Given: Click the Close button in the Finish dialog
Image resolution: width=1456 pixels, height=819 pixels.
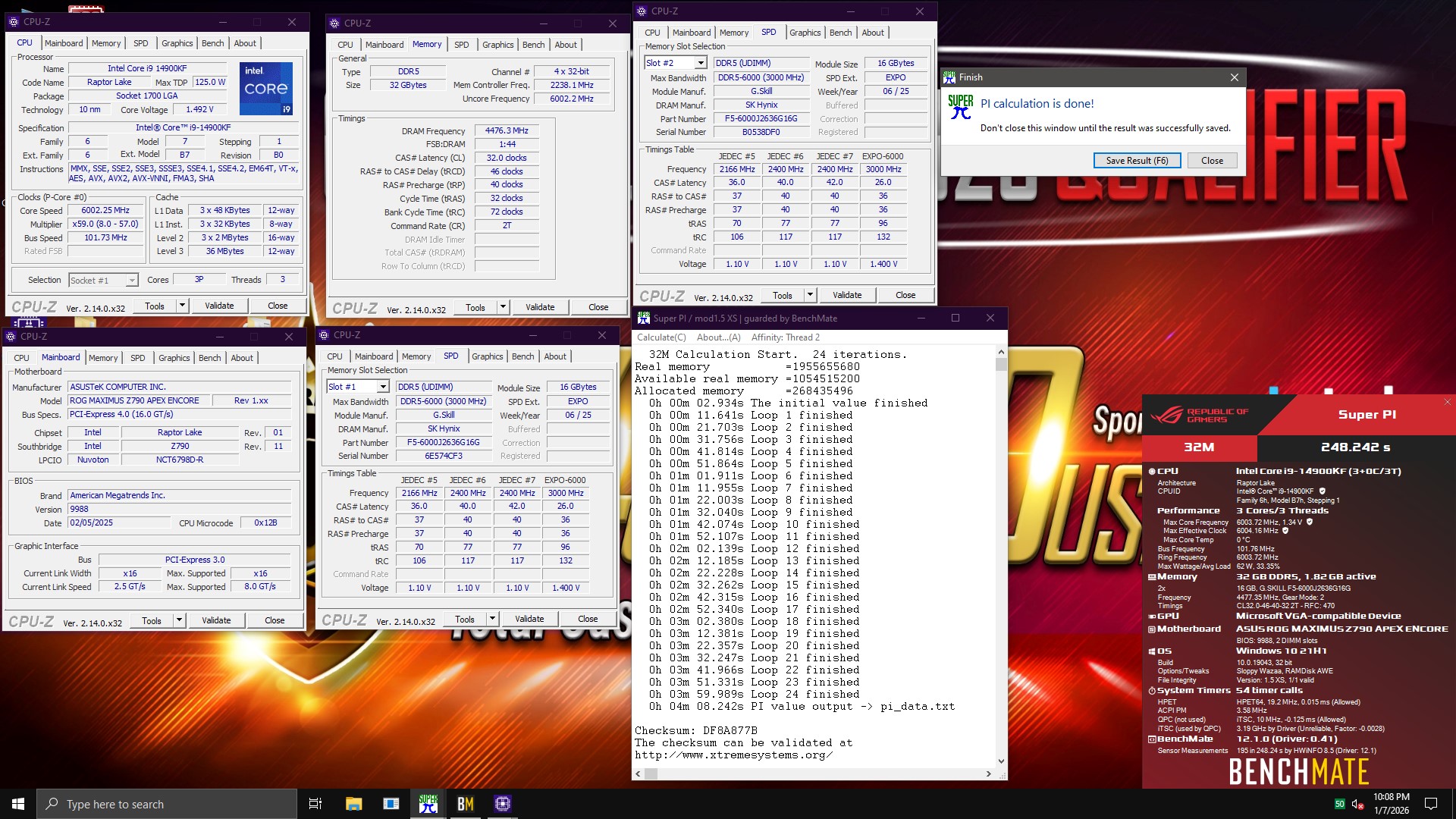Looking at the screenshot, I should 1212,161.
